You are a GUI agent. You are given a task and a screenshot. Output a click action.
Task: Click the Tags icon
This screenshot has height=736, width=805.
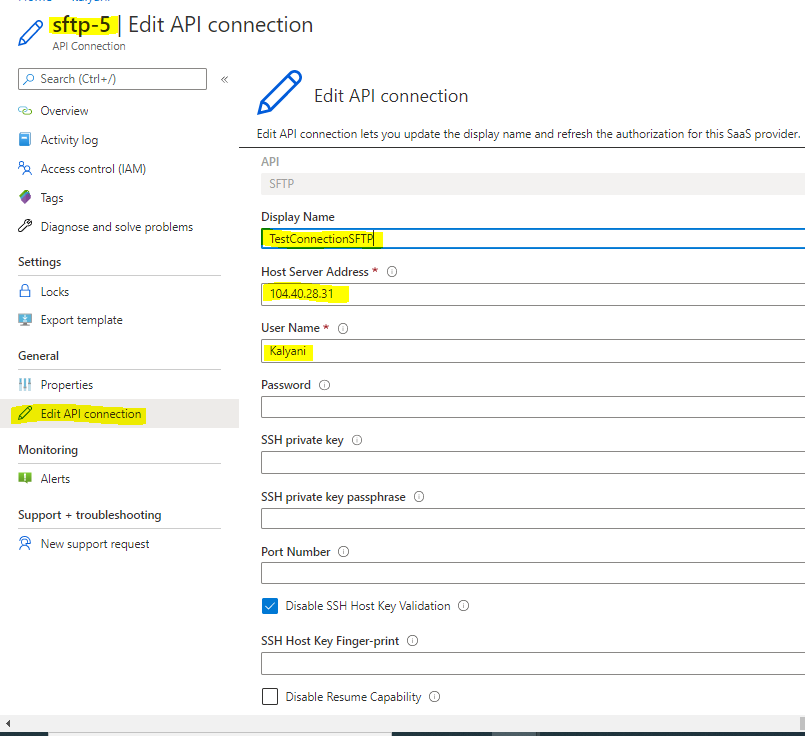pyautogui.click(x=25, y=197)
